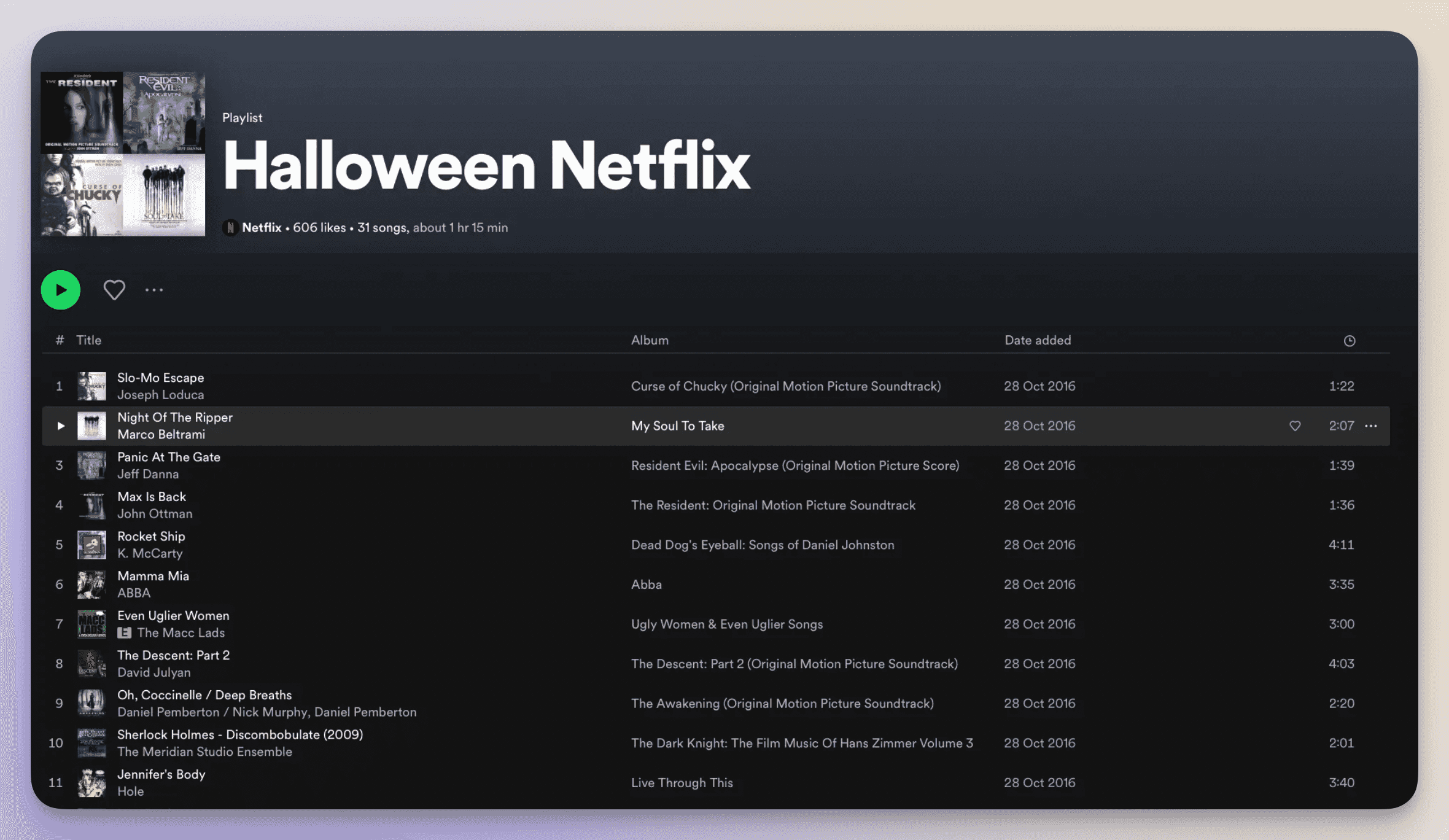Image resolution: width=1449 pixels, height=840 pixels.
Task: Open artist David Julyan
Action: 154,672
